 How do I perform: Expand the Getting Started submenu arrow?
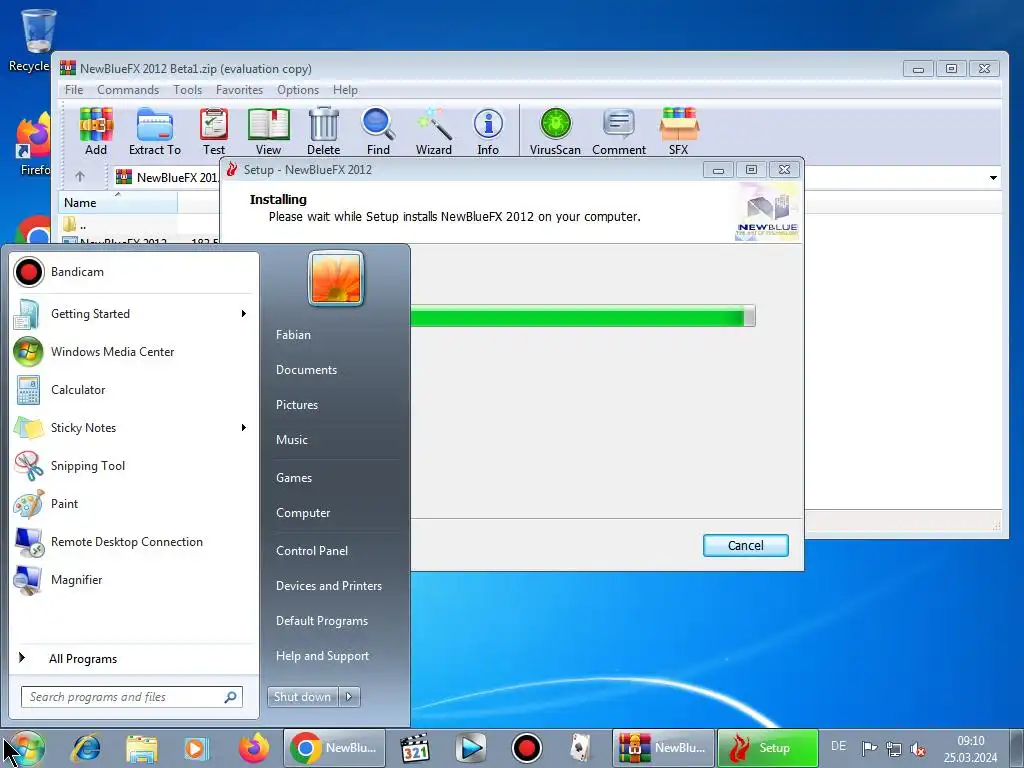[x=244, y=313]
